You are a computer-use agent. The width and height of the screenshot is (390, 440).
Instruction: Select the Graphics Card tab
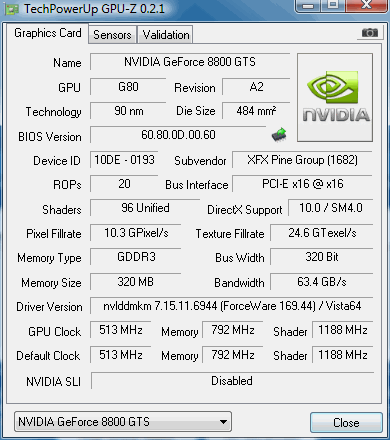[x=48, y=33]
